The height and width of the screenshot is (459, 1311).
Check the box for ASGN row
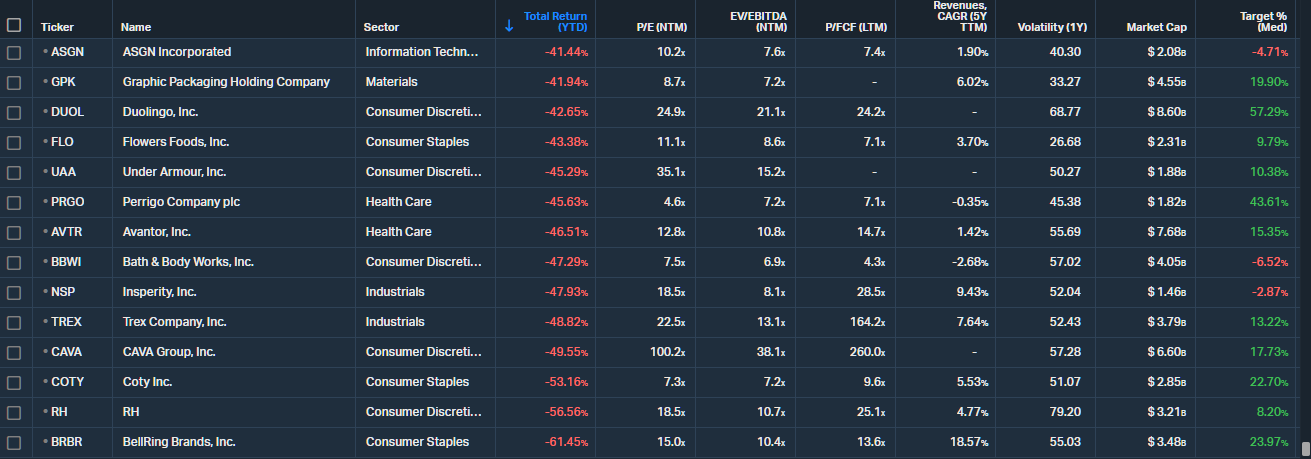14,52
